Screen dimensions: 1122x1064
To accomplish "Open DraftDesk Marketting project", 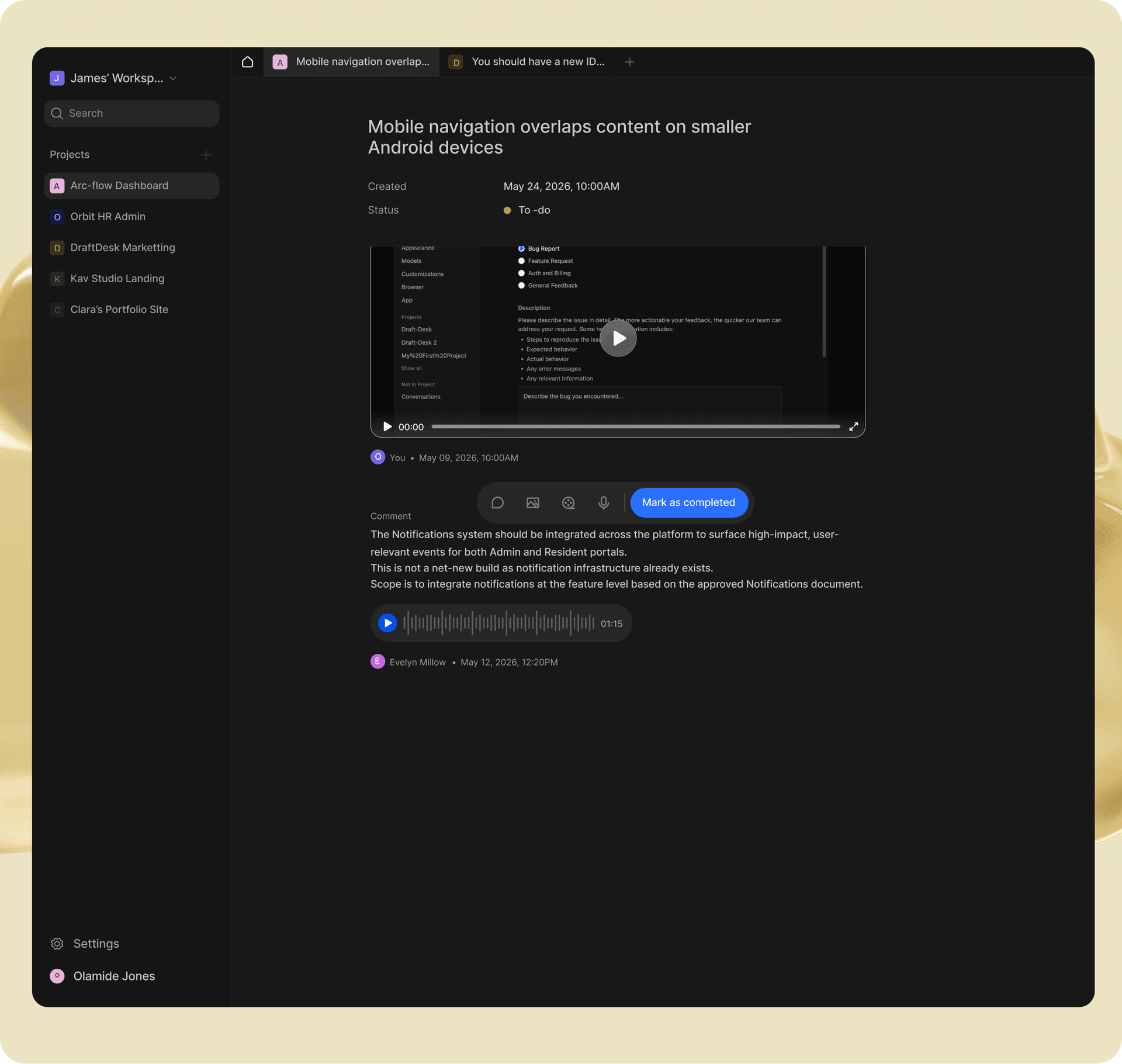I will point(131,248).
